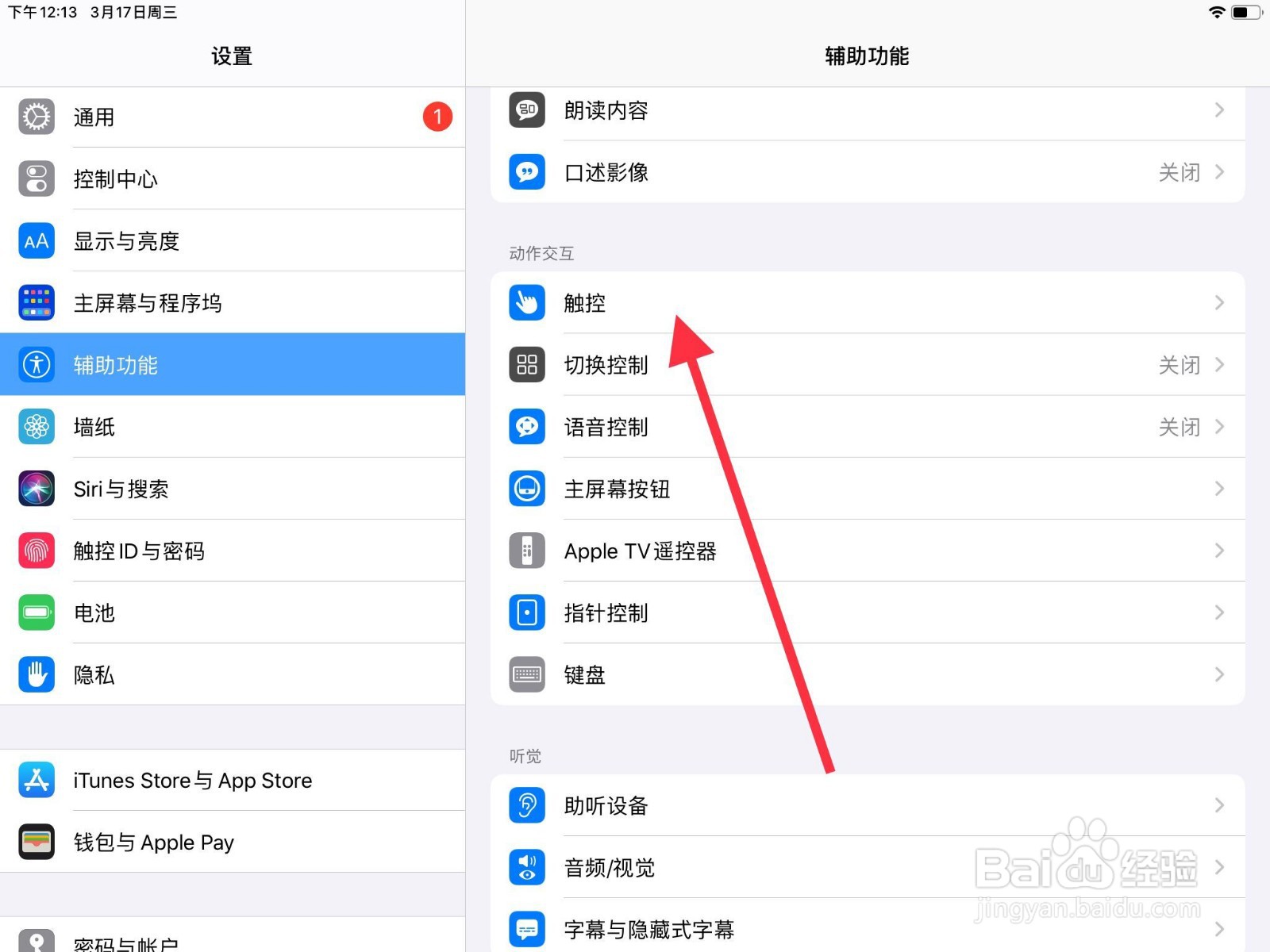
Task: Open iTunes Store与App Store settings
Action: point(233,780)
